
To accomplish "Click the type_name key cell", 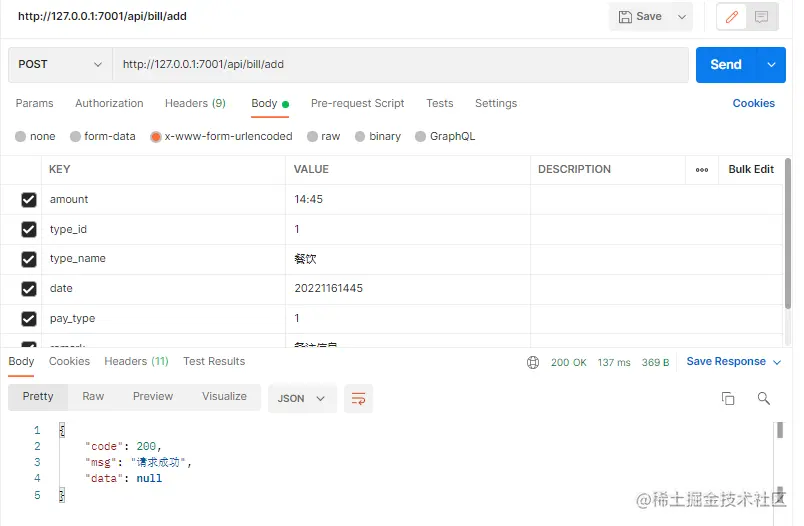I will [x=163, y=259].
